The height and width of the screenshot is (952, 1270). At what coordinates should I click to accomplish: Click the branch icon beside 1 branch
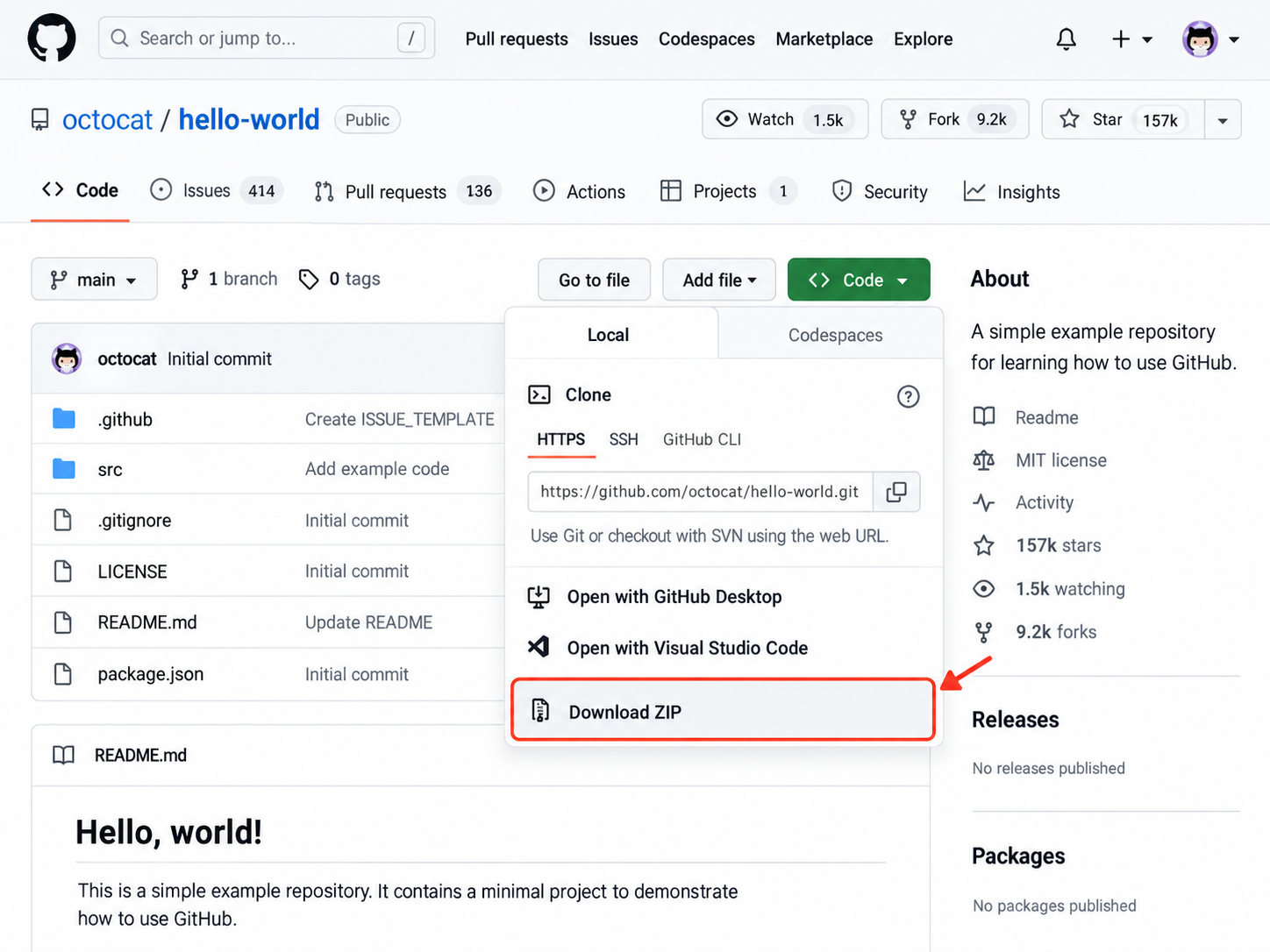point(189,280)
